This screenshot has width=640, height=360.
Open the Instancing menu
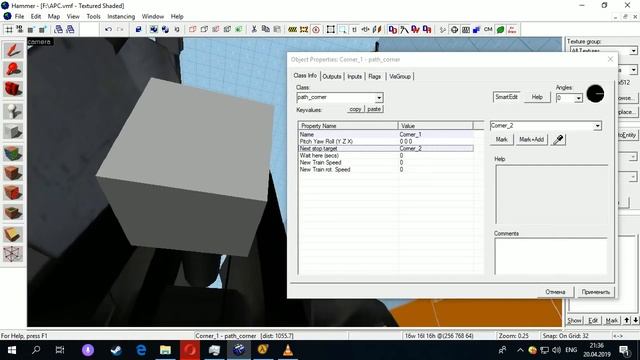121,16
